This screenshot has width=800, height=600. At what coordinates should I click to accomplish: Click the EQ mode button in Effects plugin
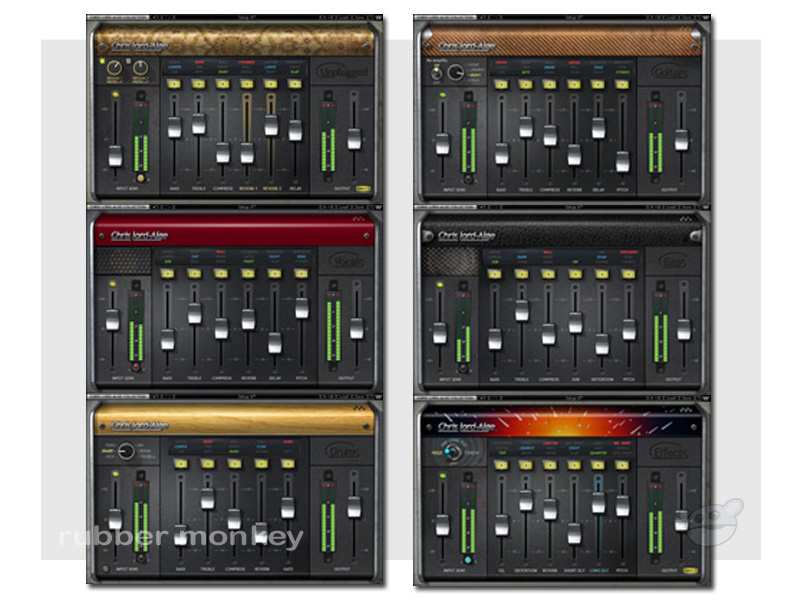coord(501,465)
